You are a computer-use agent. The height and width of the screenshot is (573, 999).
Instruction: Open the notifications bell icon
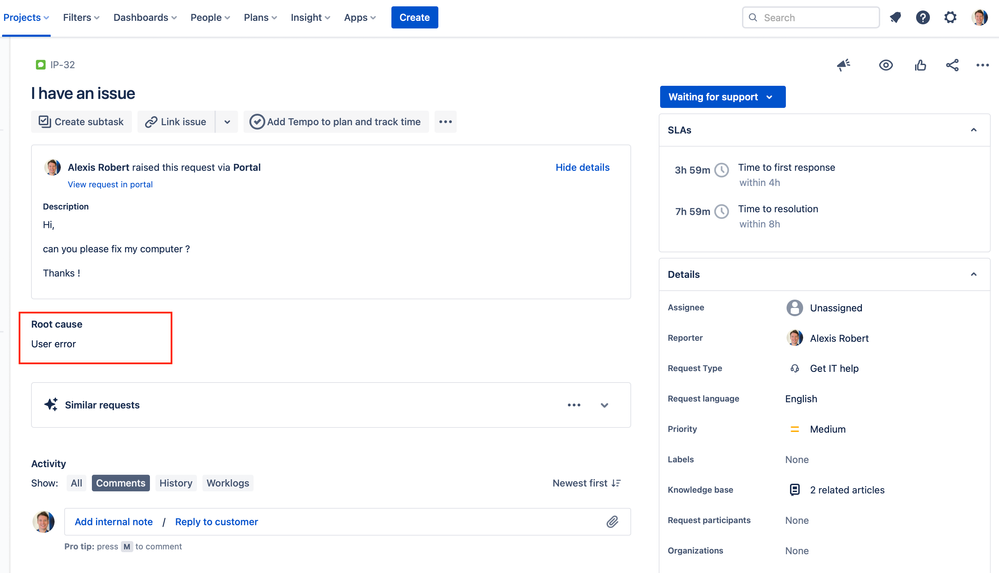pos(895,18)
